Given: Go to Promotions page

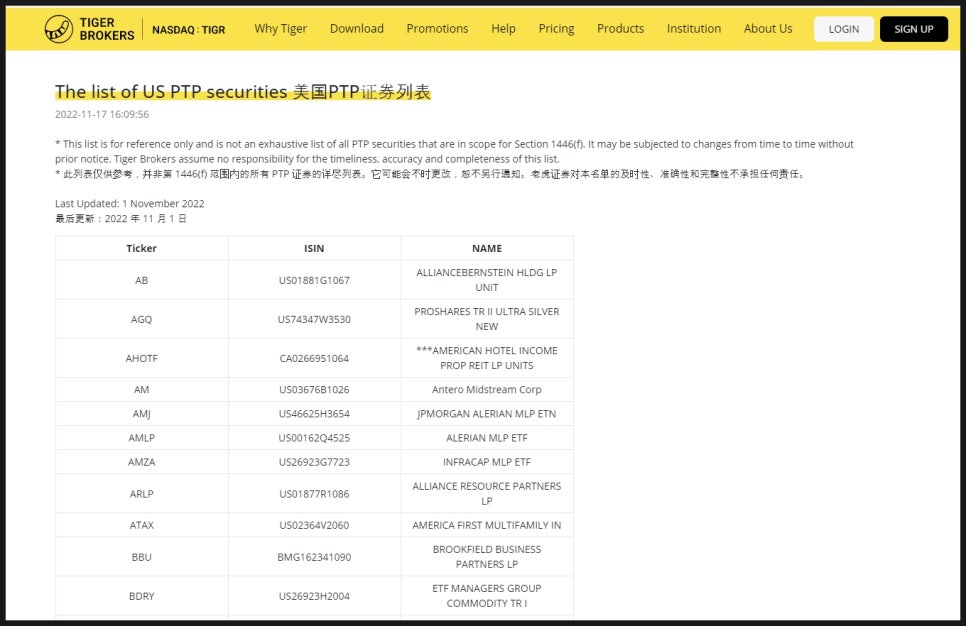Looking at the screenshot, I should (437, 29).
